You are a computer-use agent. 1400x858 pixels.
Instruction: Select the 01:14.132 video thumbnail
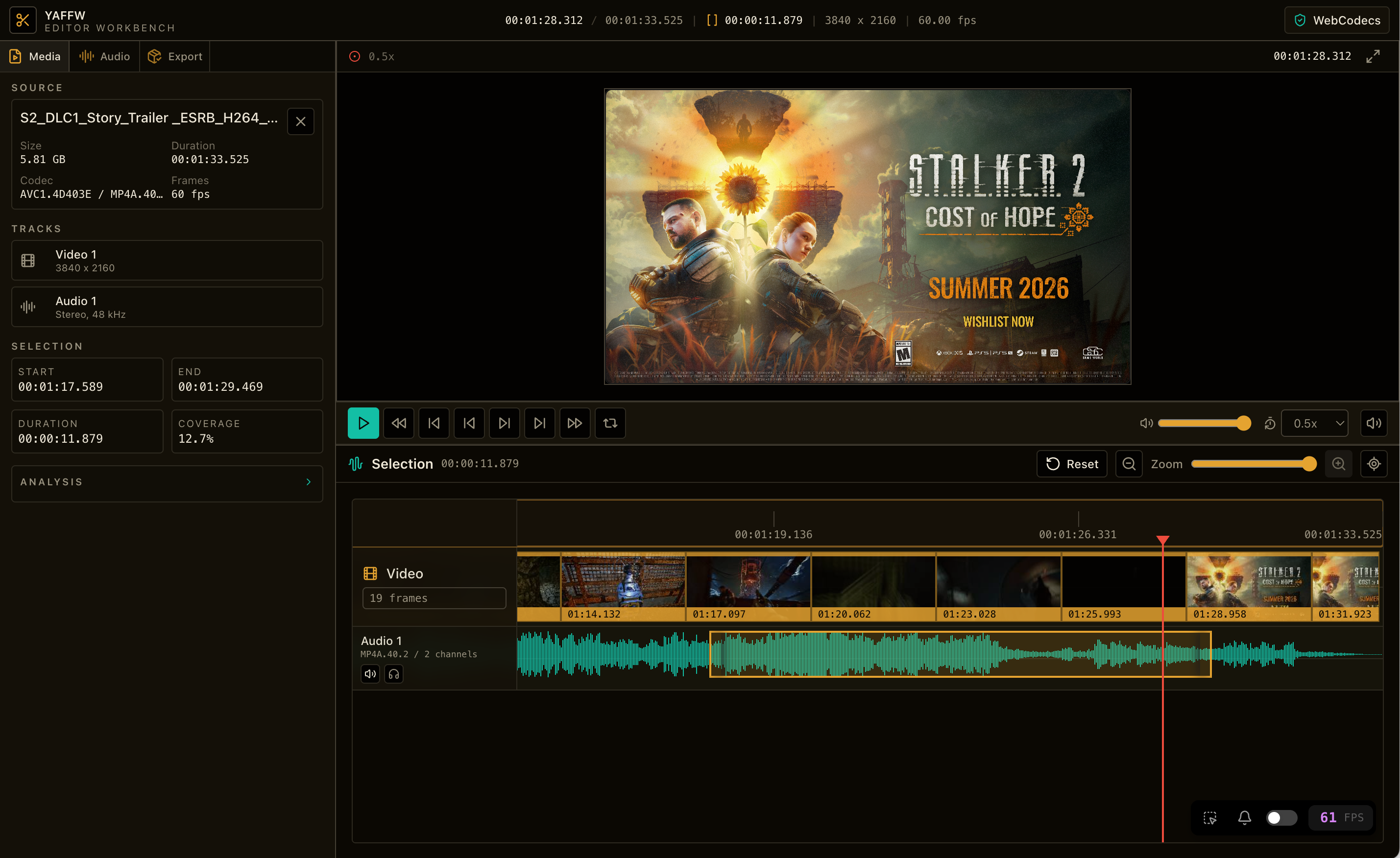click(x=623, y=586)
